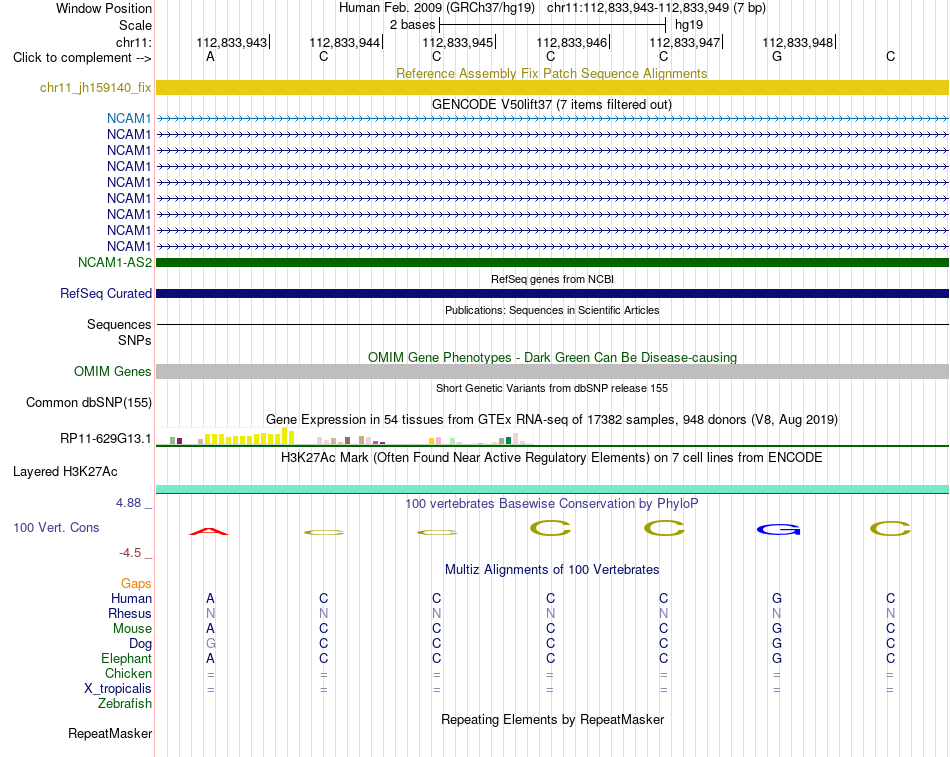The image size is (950, 757).
Task: Click the Sequences track label
Action: [119, 324]
